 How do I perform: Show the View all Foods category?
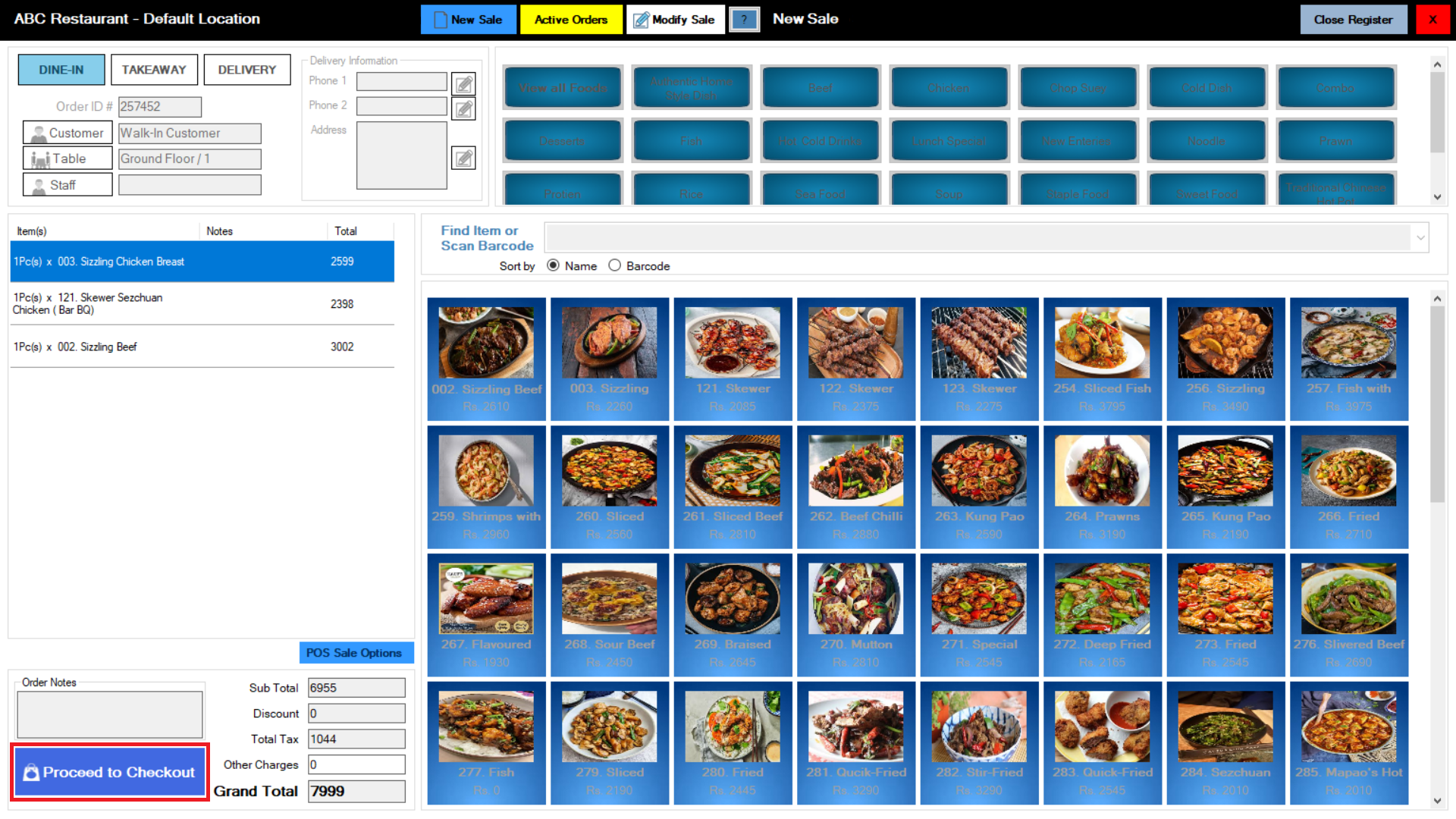click(x=563, y=88)
